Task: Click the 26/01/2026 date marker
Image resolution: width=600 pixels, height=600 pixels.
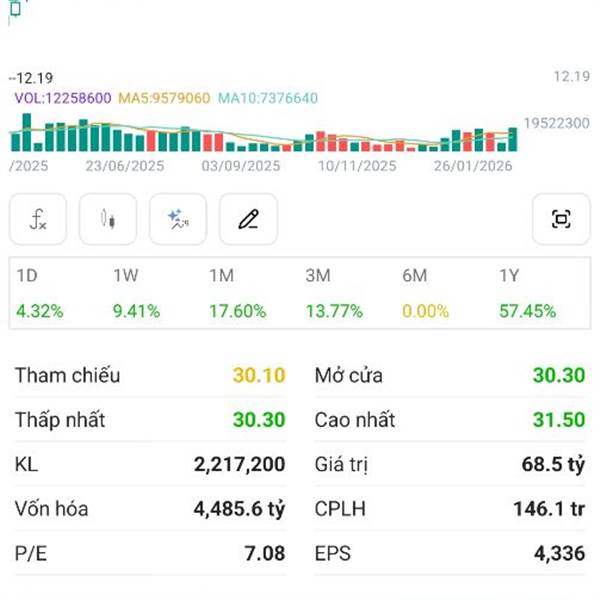Action: [x=474, y=166]
